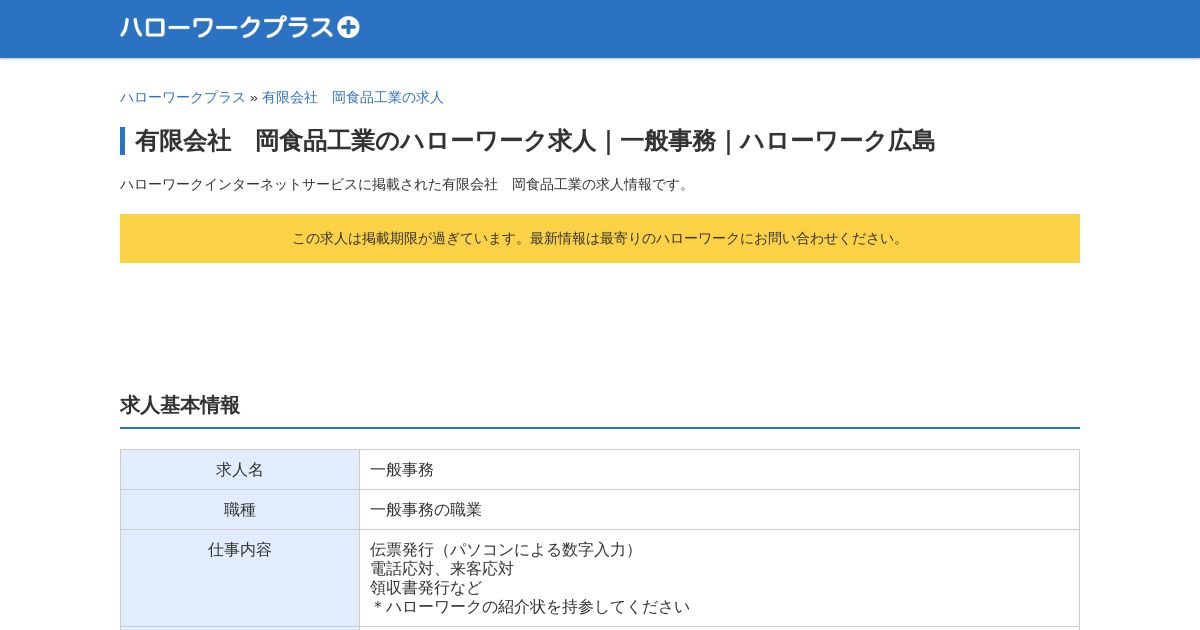This screenshot has width=1200, height=630.
Task: Click the 領収書発行など line
Action: tap(426, 588)
